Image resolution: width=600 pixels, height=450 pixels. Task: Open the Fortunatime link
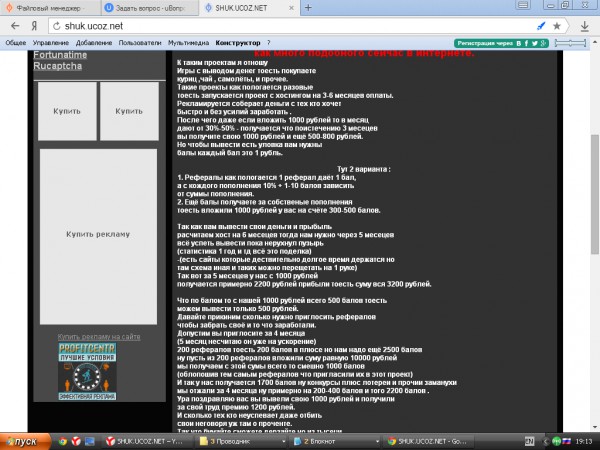pyautogui.click(x=60, y=55)
